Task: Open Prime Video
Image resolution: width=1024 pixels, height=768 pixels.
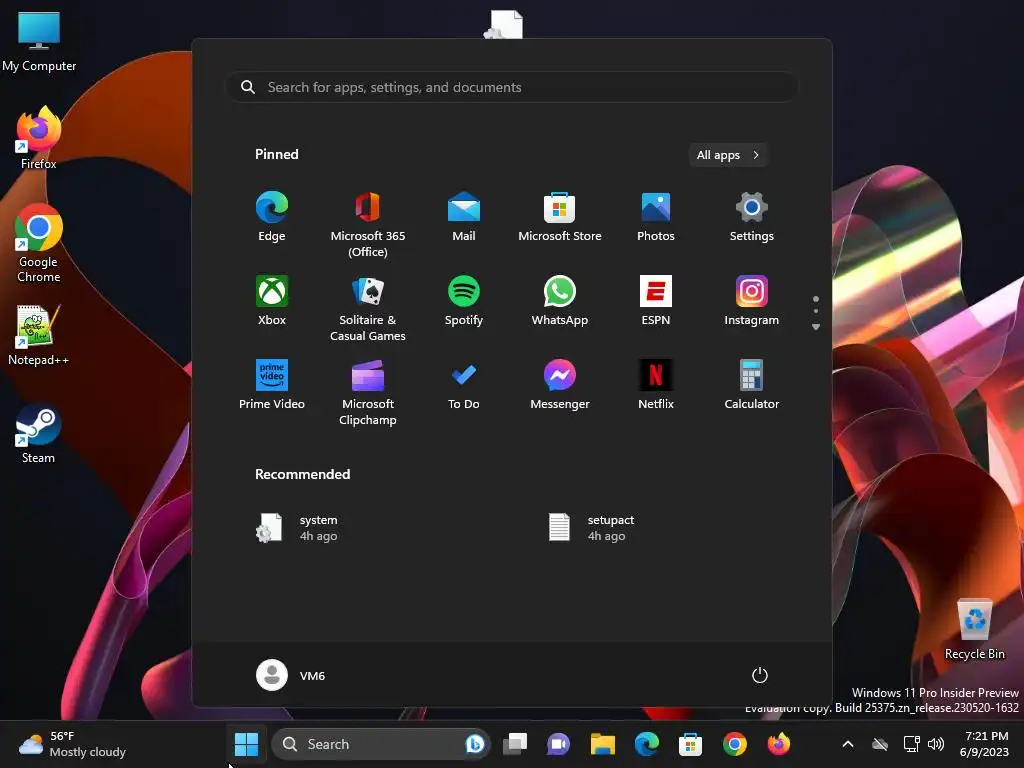Action: 272,385
